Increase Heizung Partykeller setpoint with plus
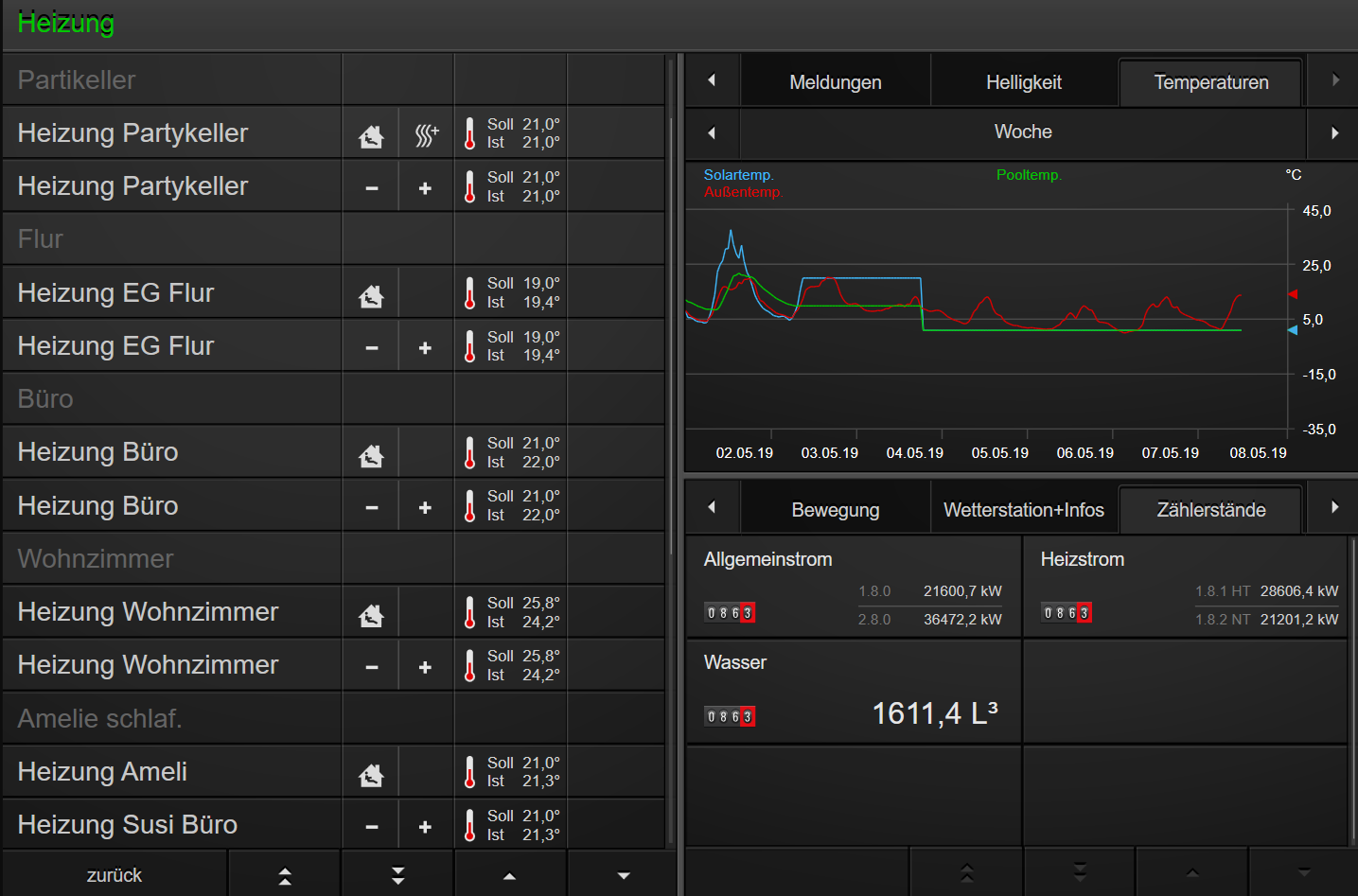Viewport: 1358px width, 896px height. [x=426, y=188]
